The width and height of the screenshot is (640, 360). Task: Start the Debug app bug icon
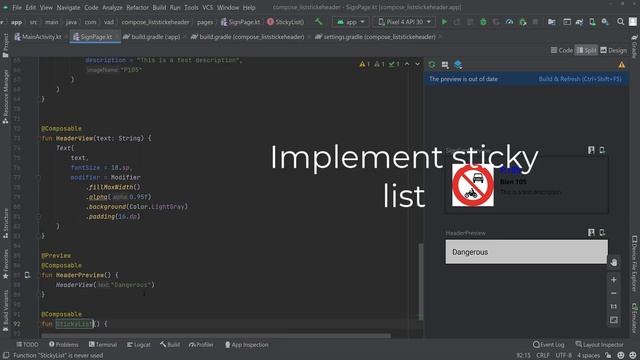[483, 22]
